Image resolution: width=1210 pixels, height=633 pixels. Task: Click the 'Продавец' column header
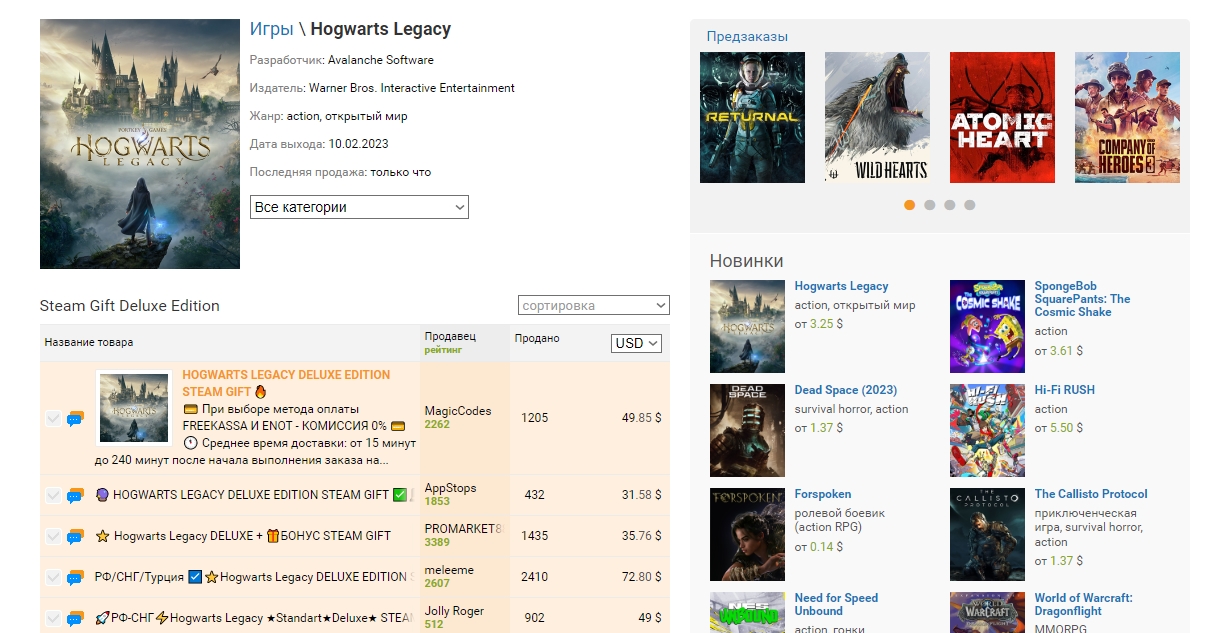coord(450,337)
